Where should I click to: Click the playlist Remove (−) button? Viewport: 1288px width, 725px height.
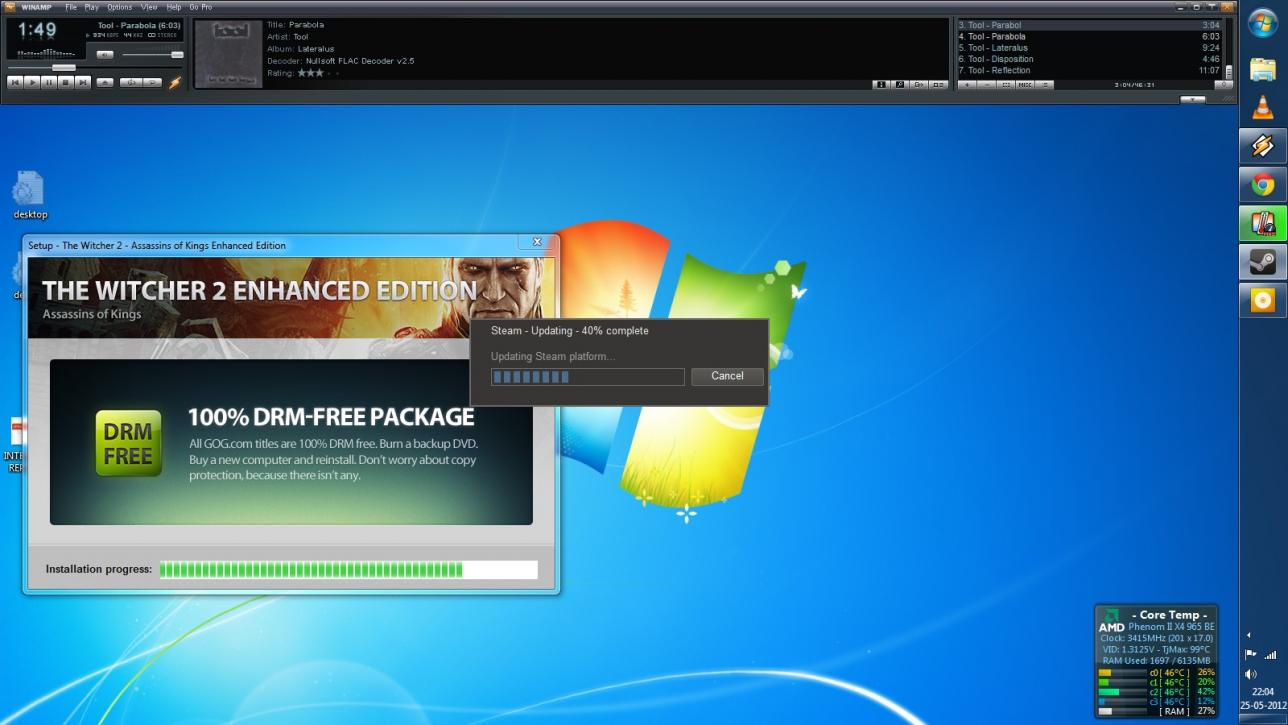(x=987, y=85)
